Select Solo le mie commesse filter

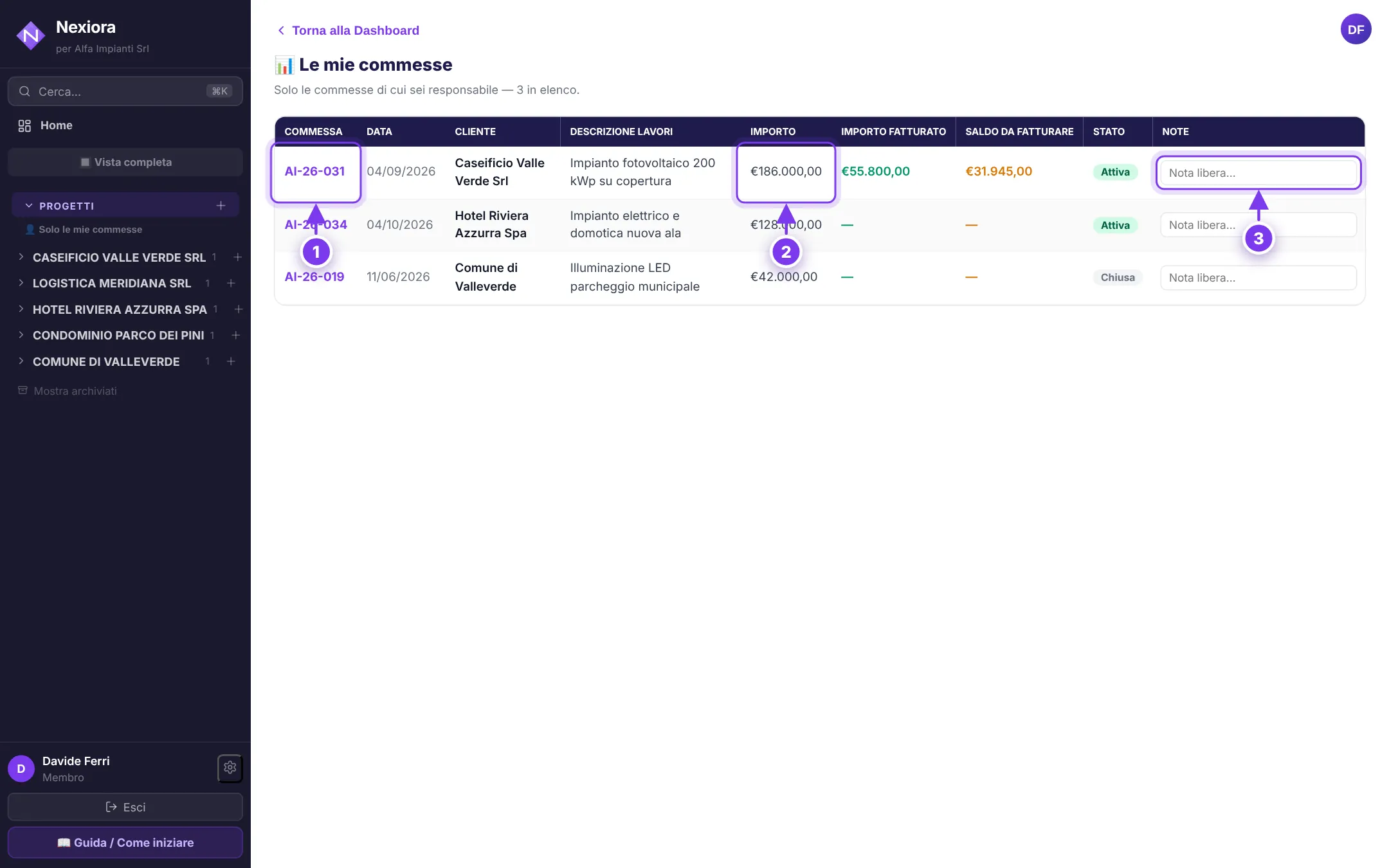click(x=84, y=230)
